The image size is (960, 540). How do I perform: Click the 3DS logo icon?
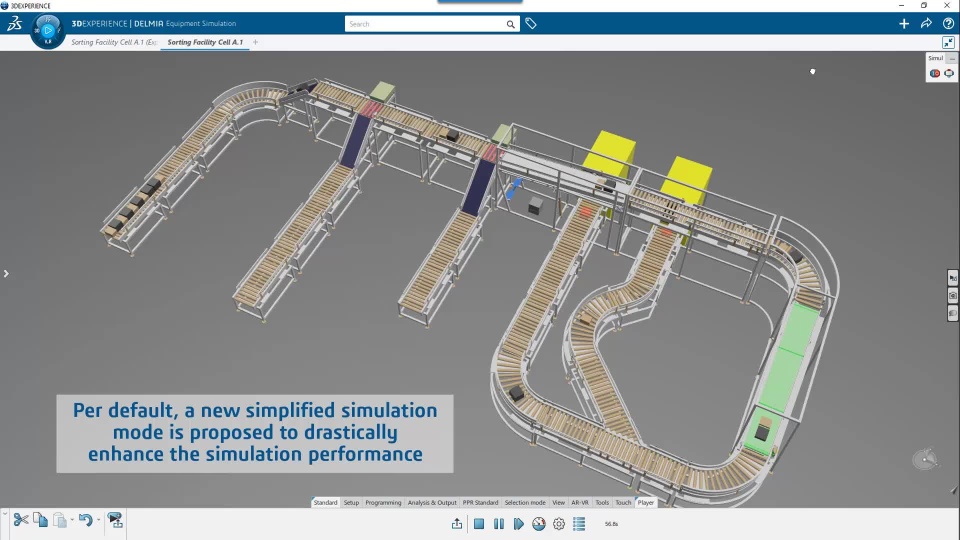click(14, 23)
